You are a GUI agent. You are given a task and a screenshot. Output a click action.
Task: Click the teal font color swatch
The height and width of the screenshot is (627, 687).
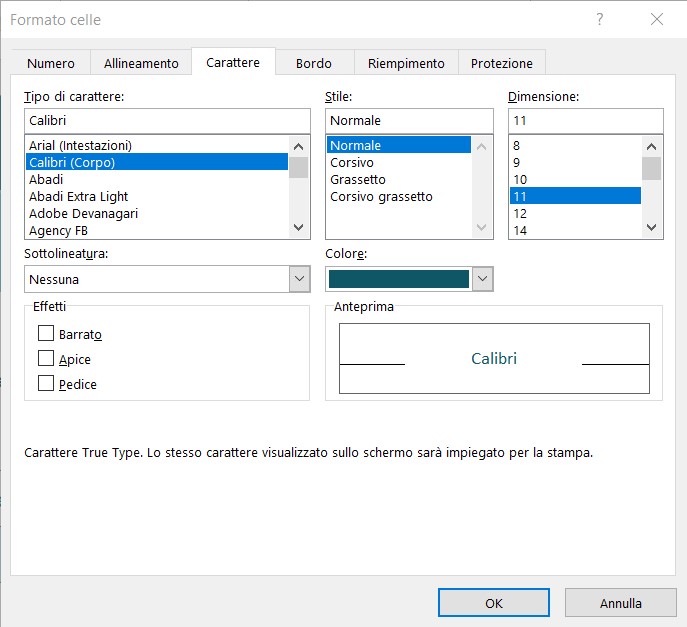(x=398, y=279)
